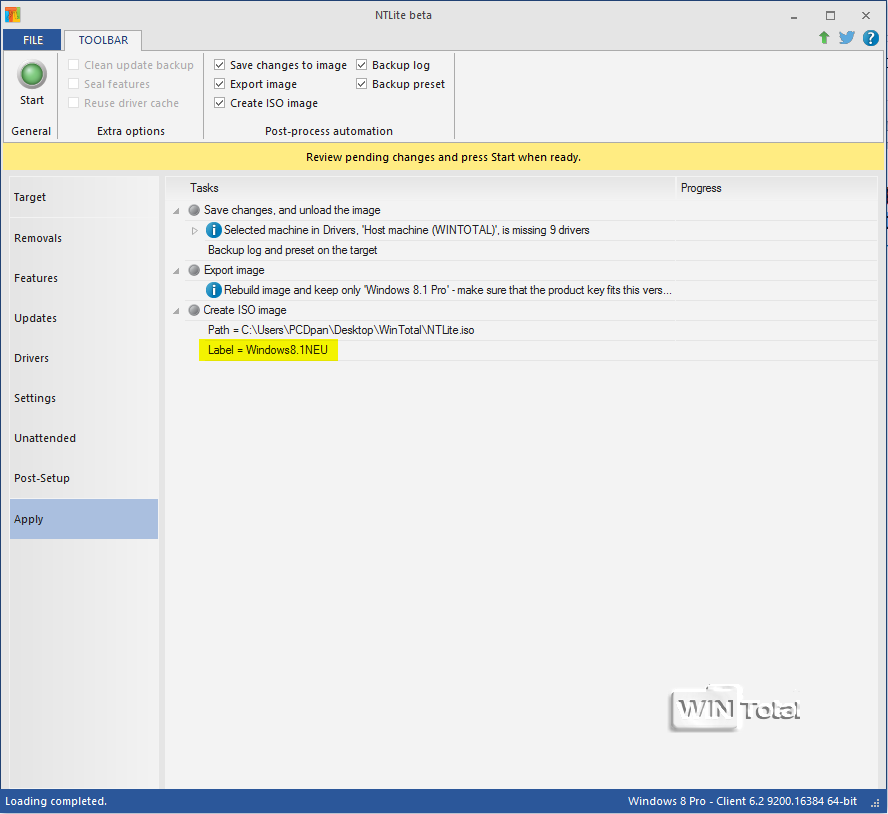888x814 pixels.
Task: Uncheck Save changes to image
Action: click(220, 65)
